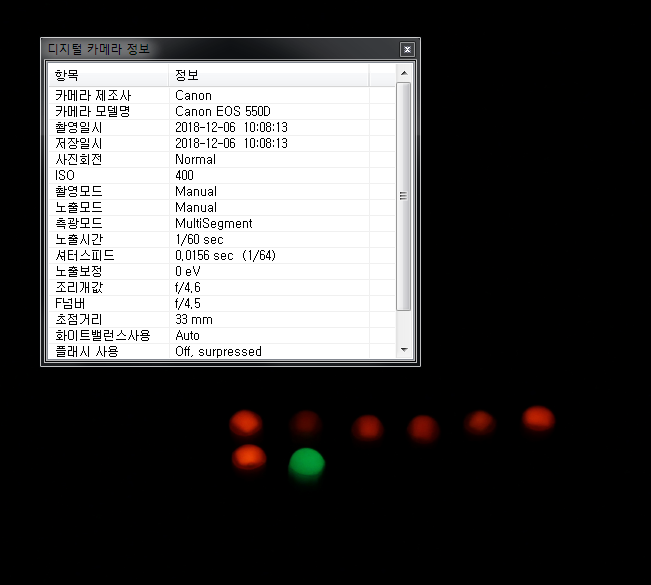Click the 카메라 모델명 row label
Image resolution: width=651 pixels, height=585 pixels.
click(x=93, y=111)
